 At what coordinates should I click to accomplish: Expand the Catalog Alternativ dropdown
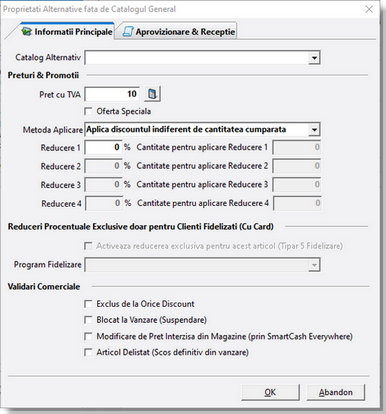313,58
